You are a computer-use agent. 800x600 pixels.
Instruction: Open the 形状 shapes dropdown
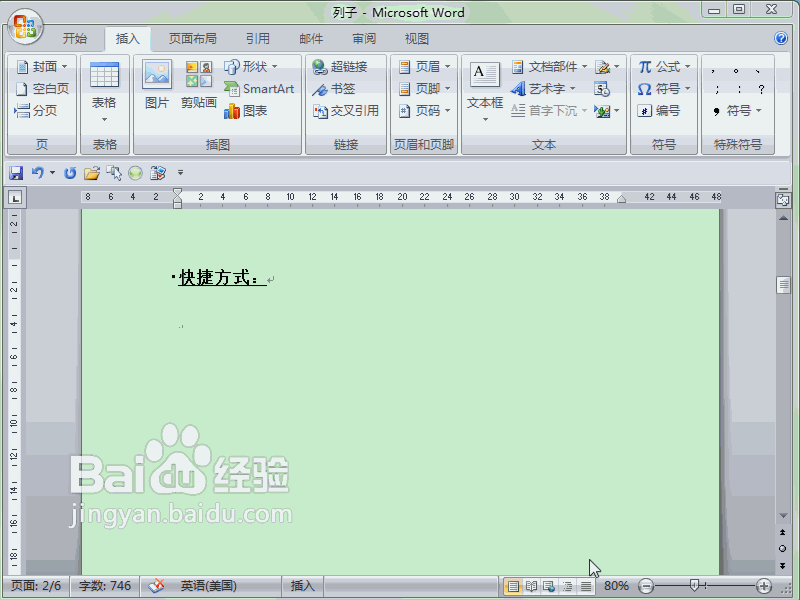pyautogui.click(x=259, y=68)
